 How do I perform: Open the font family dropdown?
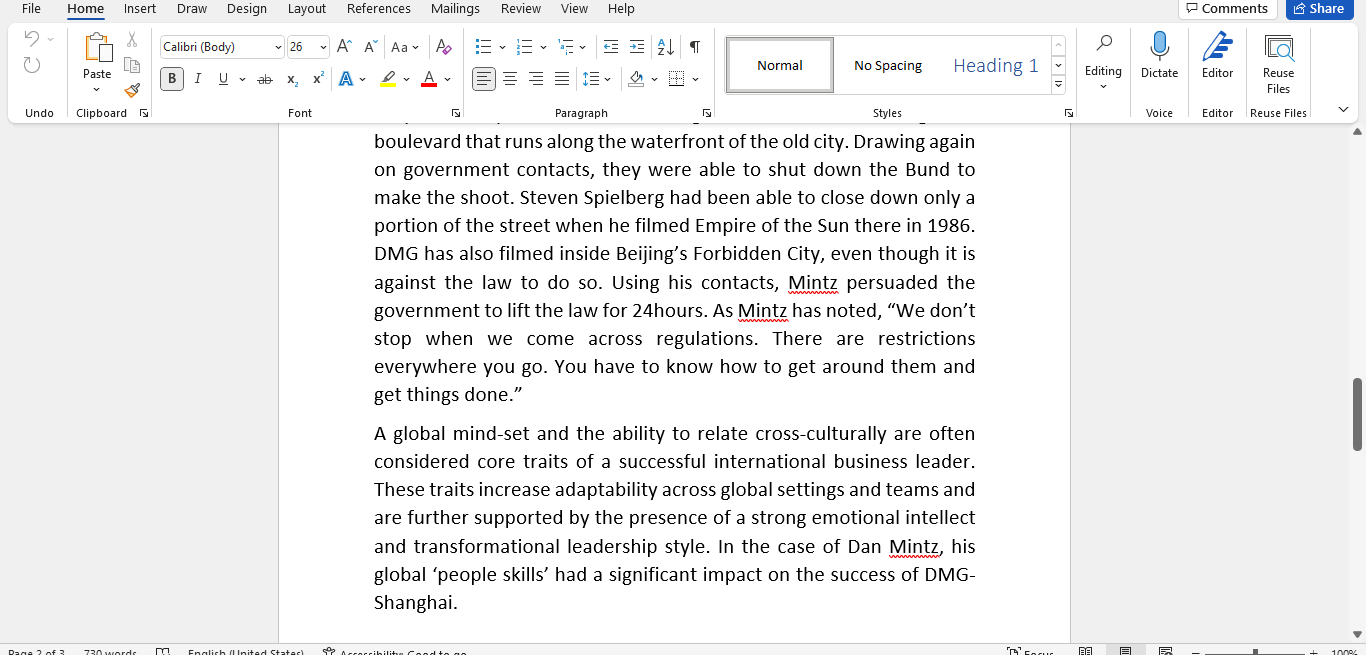(x=279, y=46)
